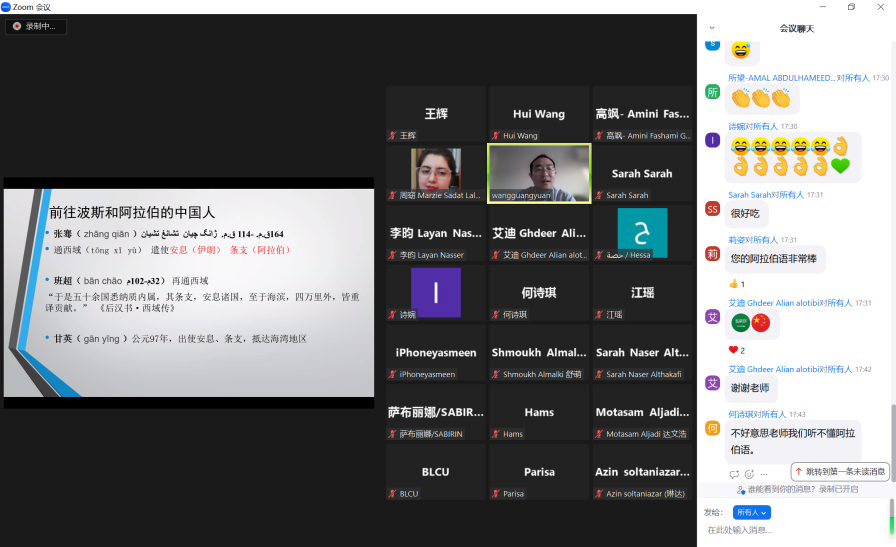Click the muted mic icon on Parisa's tile
The width and height of the screenshot is (896, 547).
pos(495,493)
